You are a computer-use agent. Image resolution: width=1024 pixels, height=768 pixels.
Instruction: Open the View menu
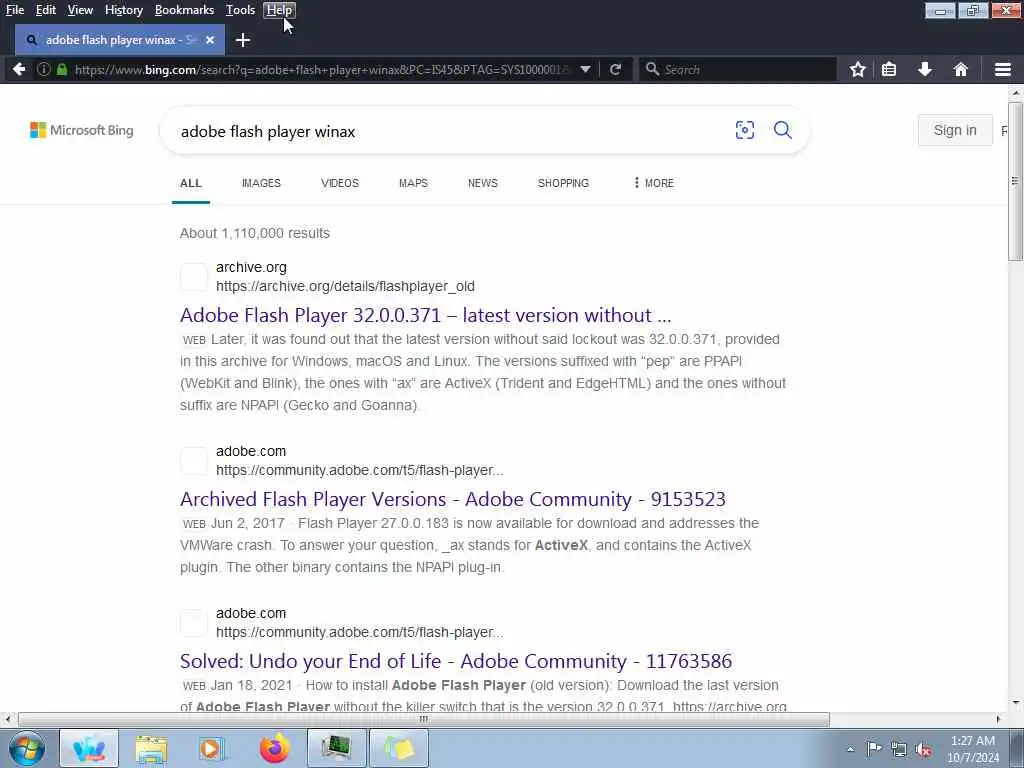(80, 10)
